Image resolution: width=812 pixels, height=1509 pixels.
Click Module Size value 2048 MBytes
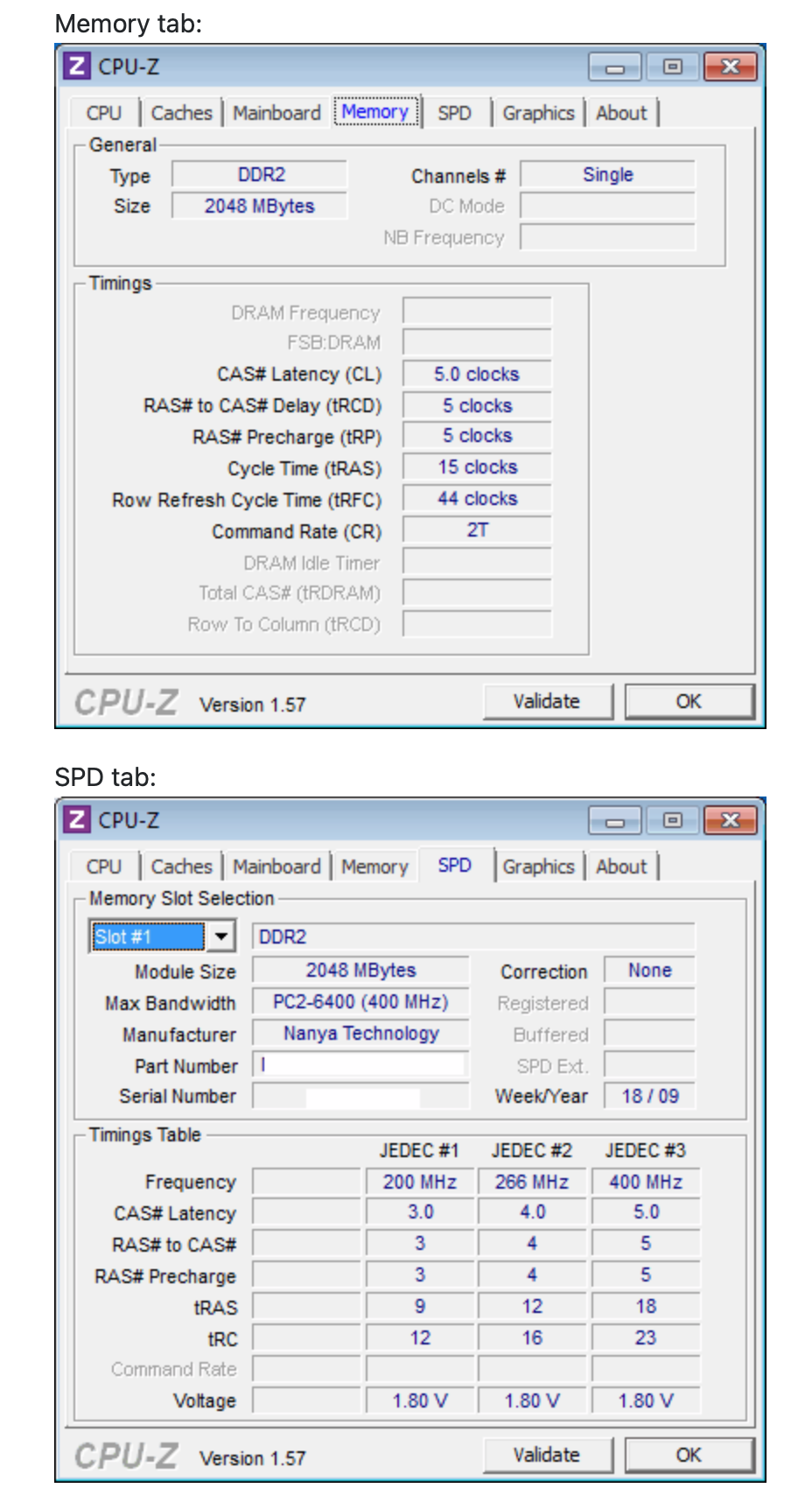pyautogui.click(x=360, y=970)
